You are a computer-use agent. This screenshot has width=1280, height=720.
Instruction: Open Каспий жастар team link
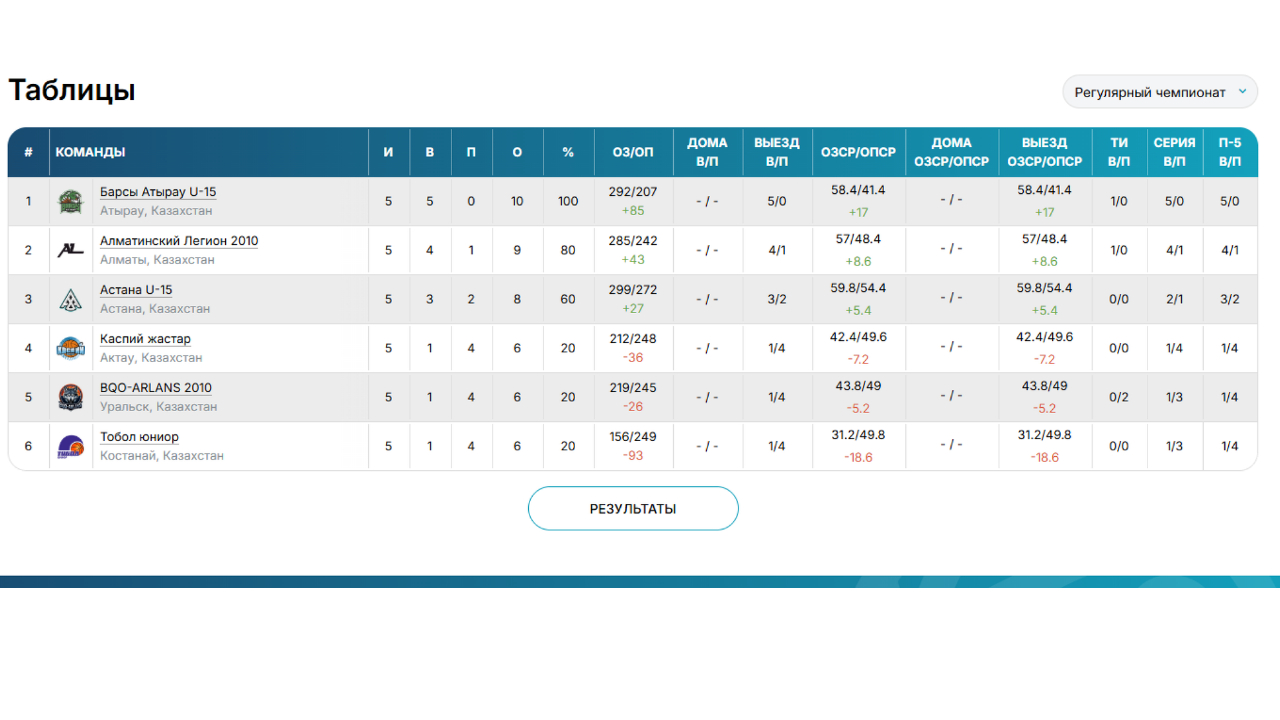point(145,339)
